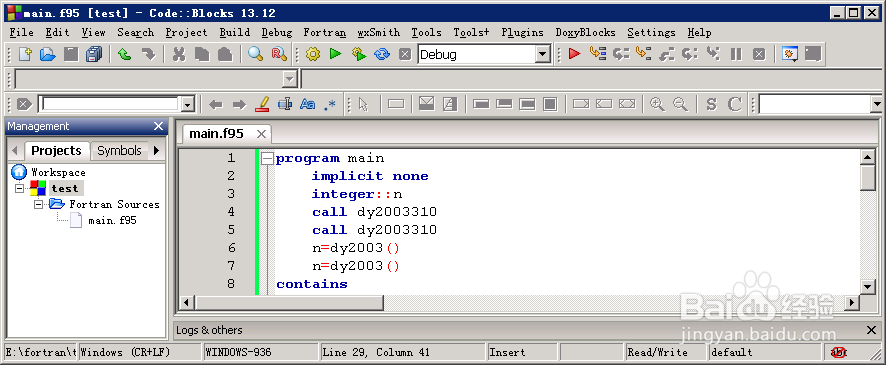Viewport: 886px width, 365px height.
Task: Open the Build menu
Action: coord(234,33)
